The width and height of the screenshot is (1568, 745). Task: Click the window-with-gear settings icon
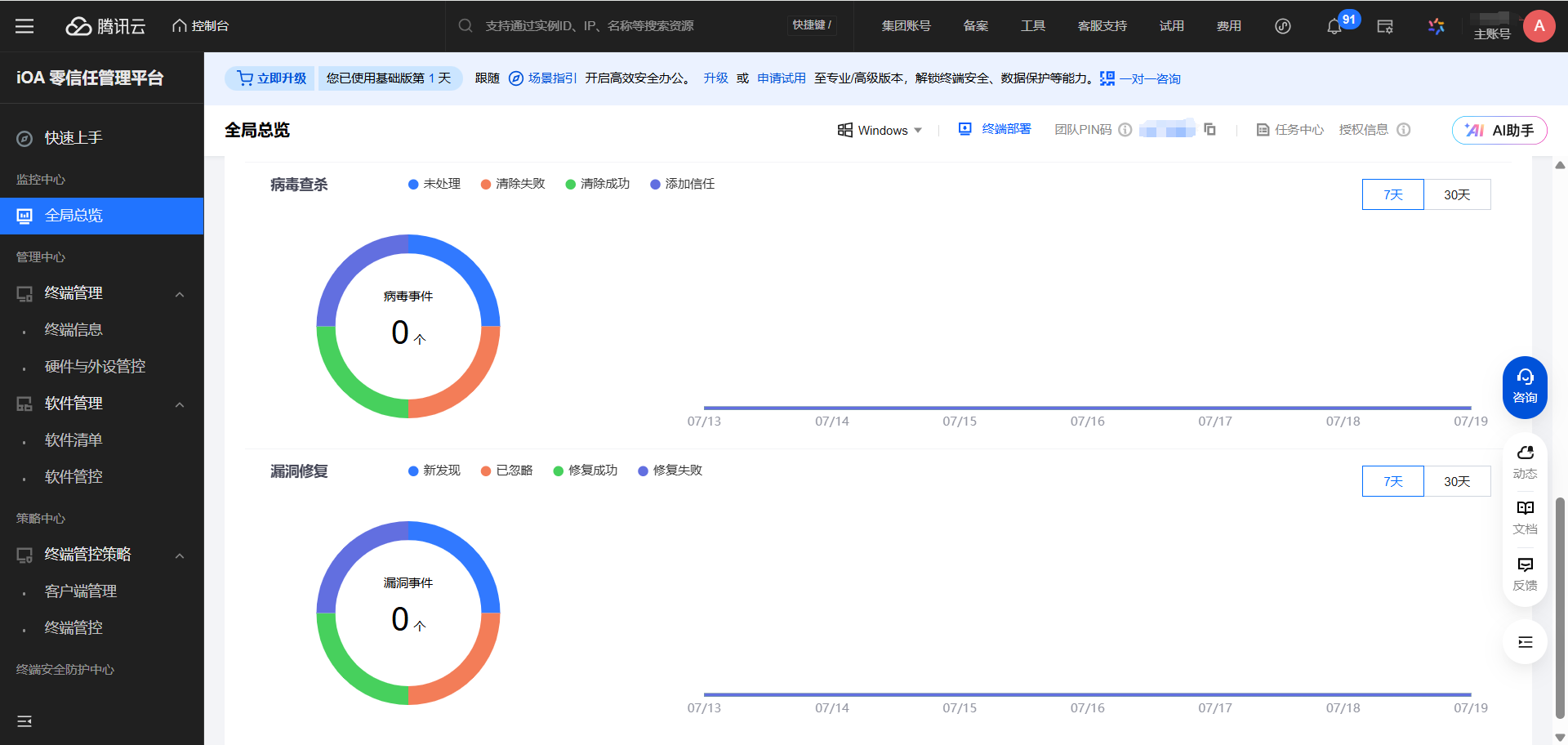(1385, 26)
